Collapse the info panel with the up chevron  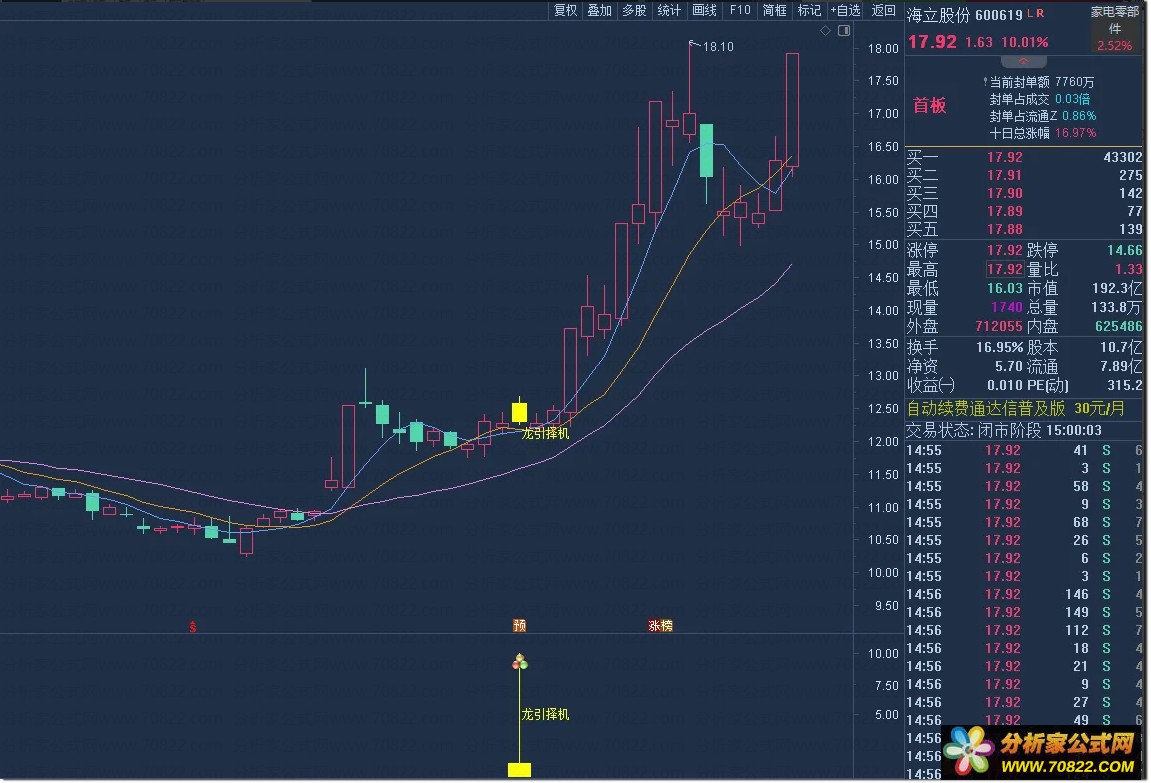[1023, 61]
